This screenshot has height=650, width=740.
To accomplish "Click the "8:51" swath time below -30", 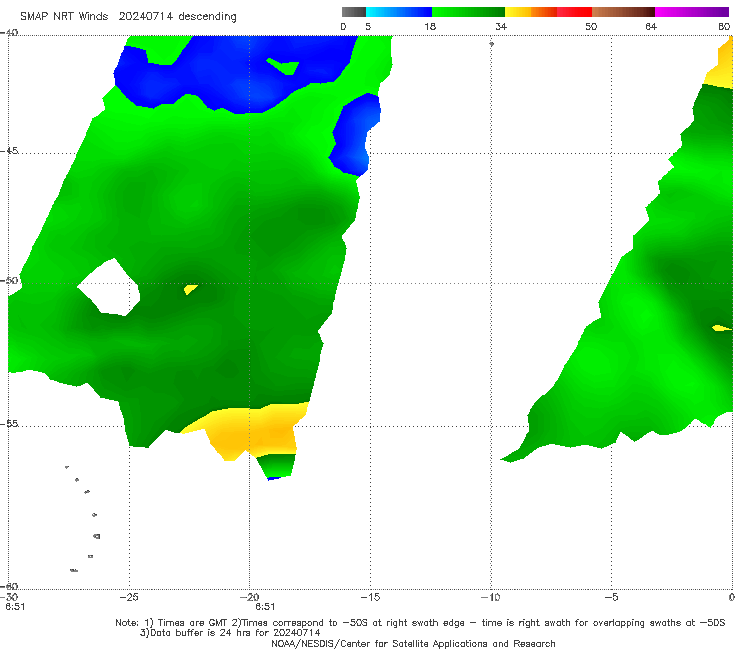I will pos(15,607).
